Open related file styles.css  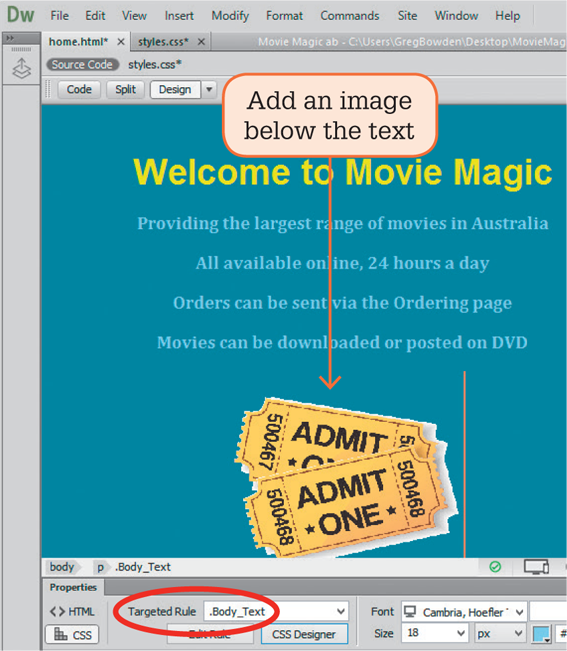(154, 65)
